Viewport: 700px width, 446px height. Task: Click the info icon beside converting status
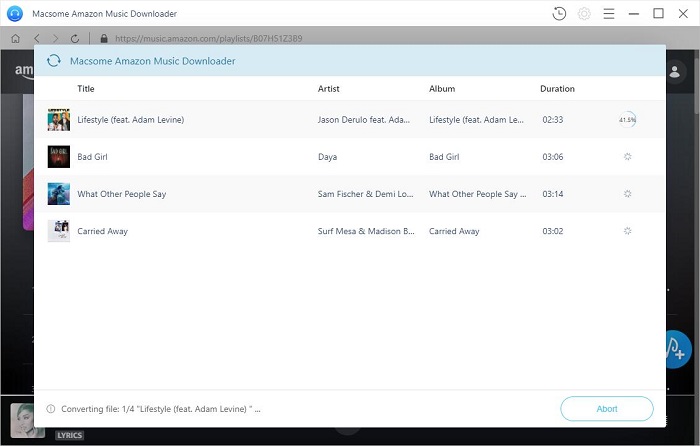[x=51, y=408]
